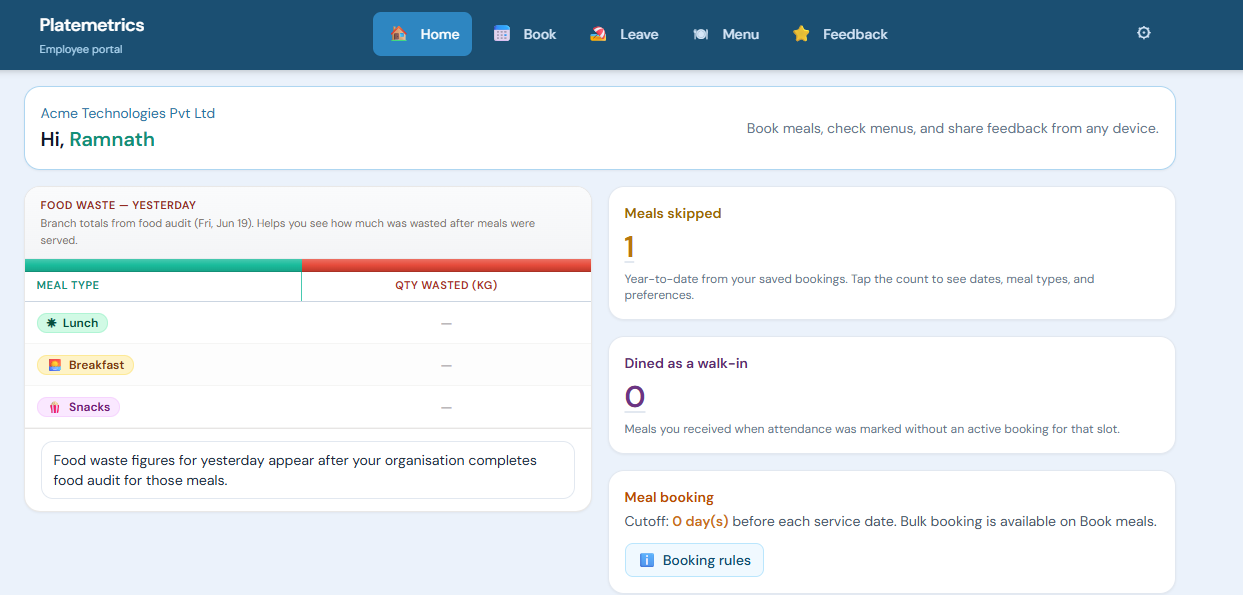
Task: Open the Booking rules button
Action: tap(694, 560)
